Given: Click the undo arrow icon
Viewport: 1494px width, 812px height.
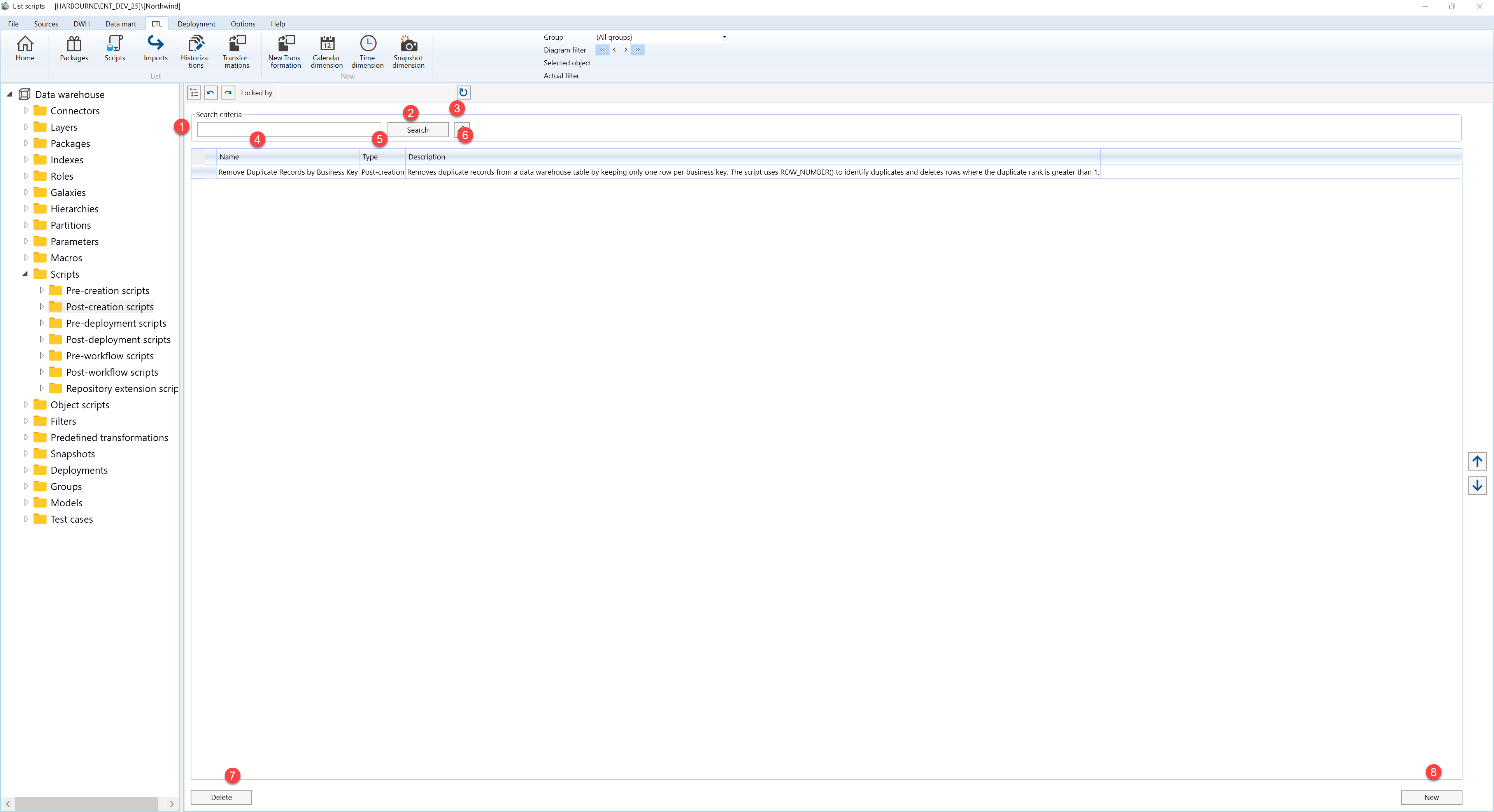Looking at the screenshot, I should click(211, 93).
